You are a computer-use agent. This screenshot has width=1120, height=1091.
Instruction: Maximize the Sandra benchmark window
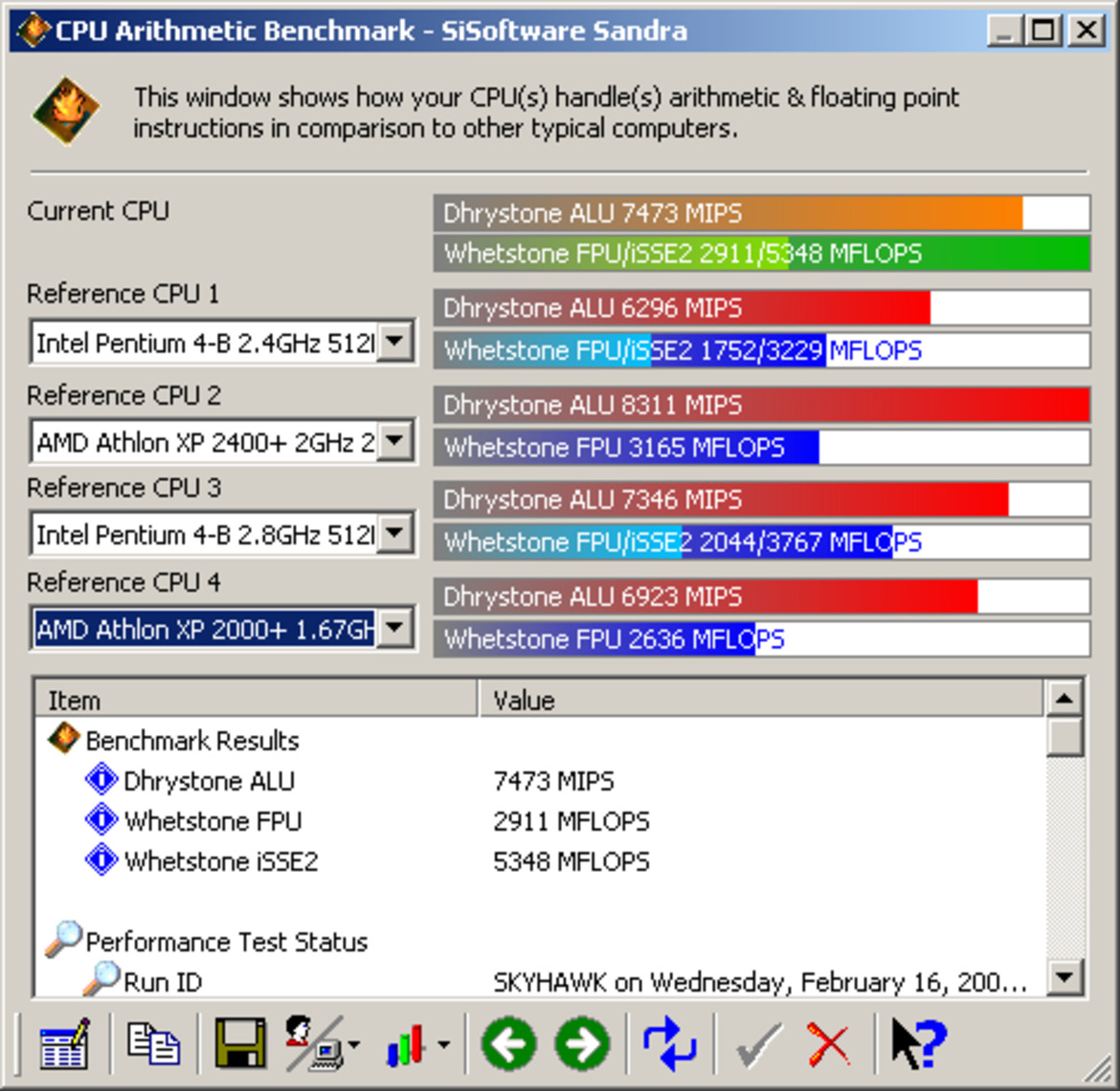(x=1042, y=31)
